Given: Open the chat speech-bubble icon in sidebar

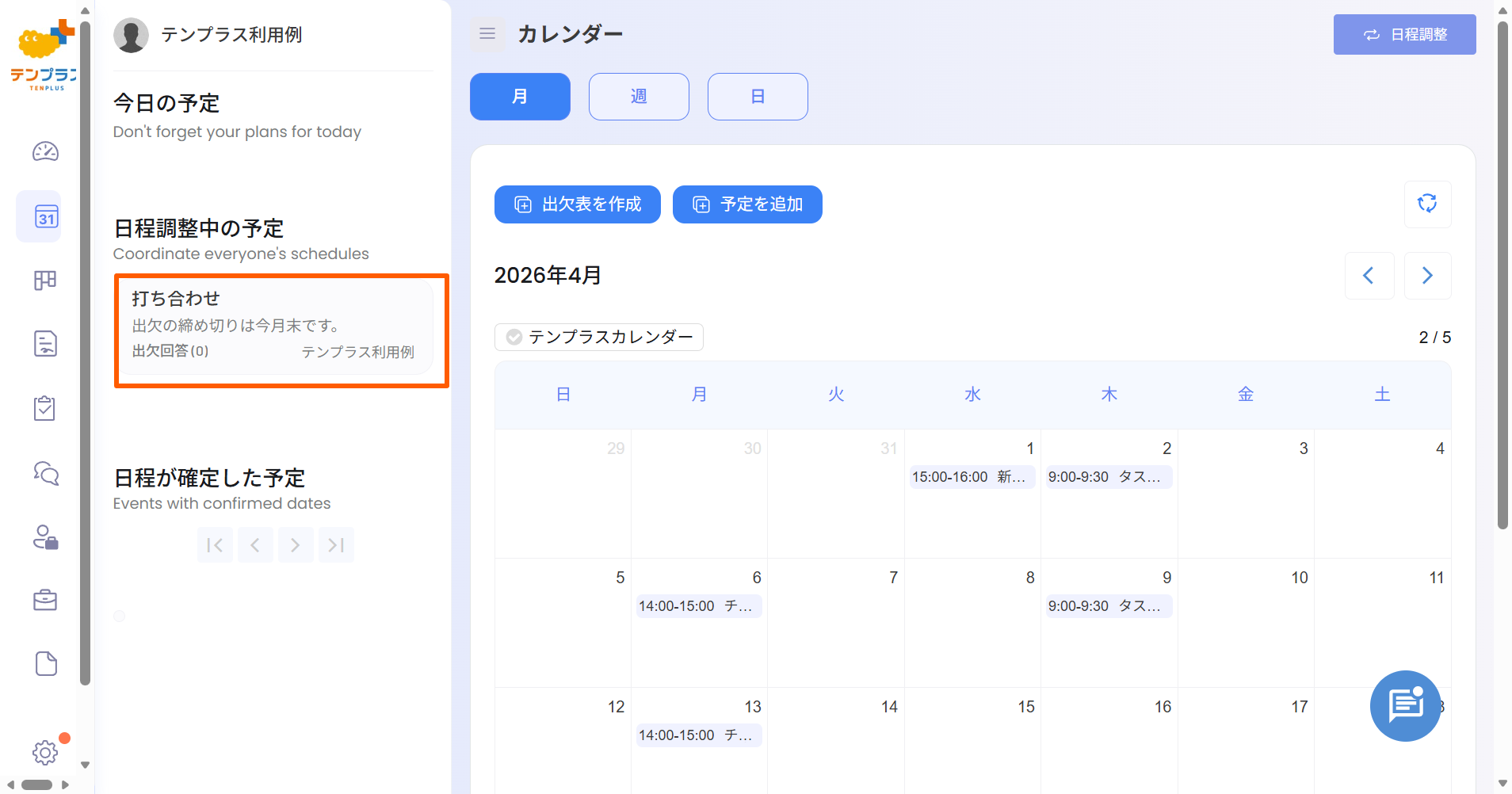Looking at the screenshot, I should click(45, 472).
